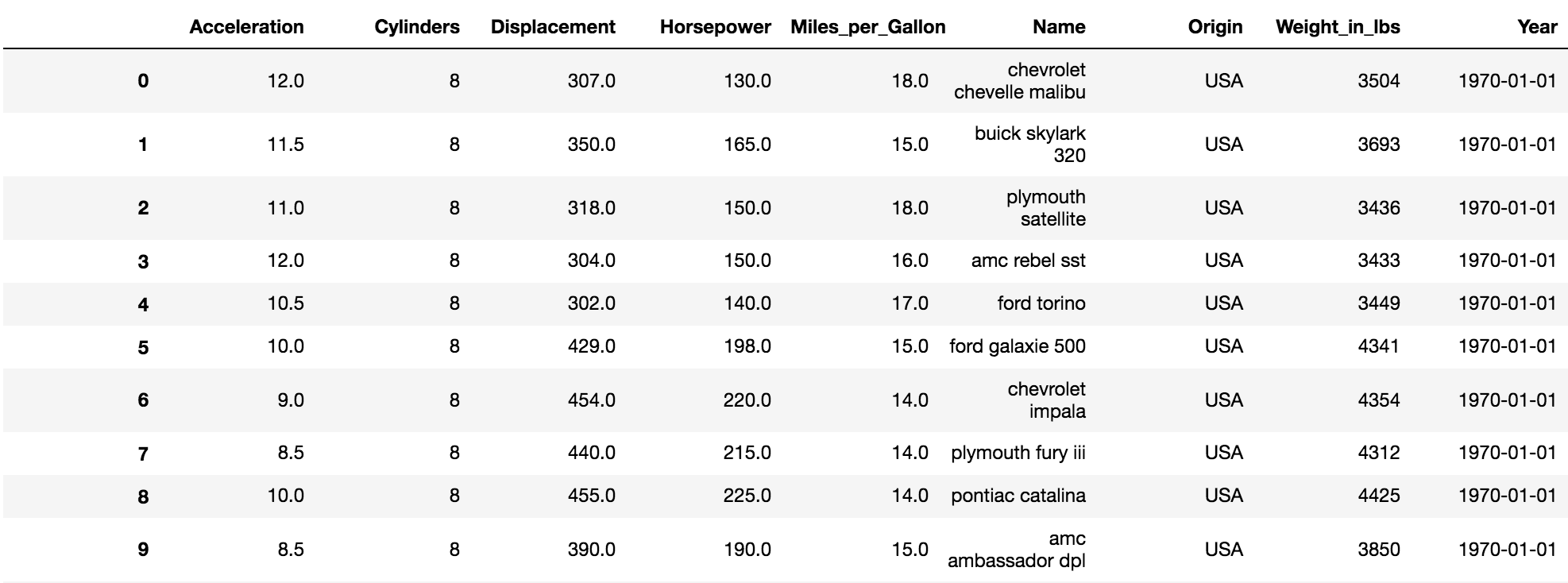Click the pontiac catalina name cell

pos(1018,496)
